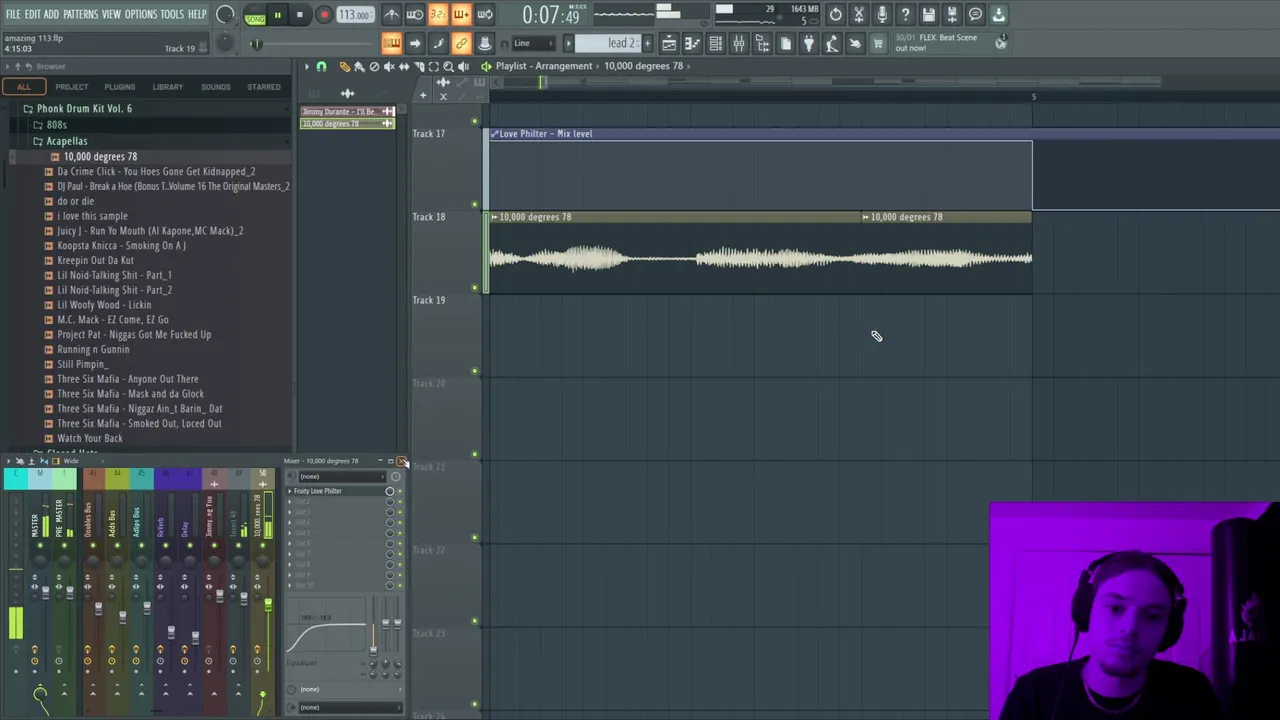Collapse the Phonk Drum Kit Vol. 6 folder
Image resolution: width=1280 pixels, height=720 pixels.
(84, 108)
